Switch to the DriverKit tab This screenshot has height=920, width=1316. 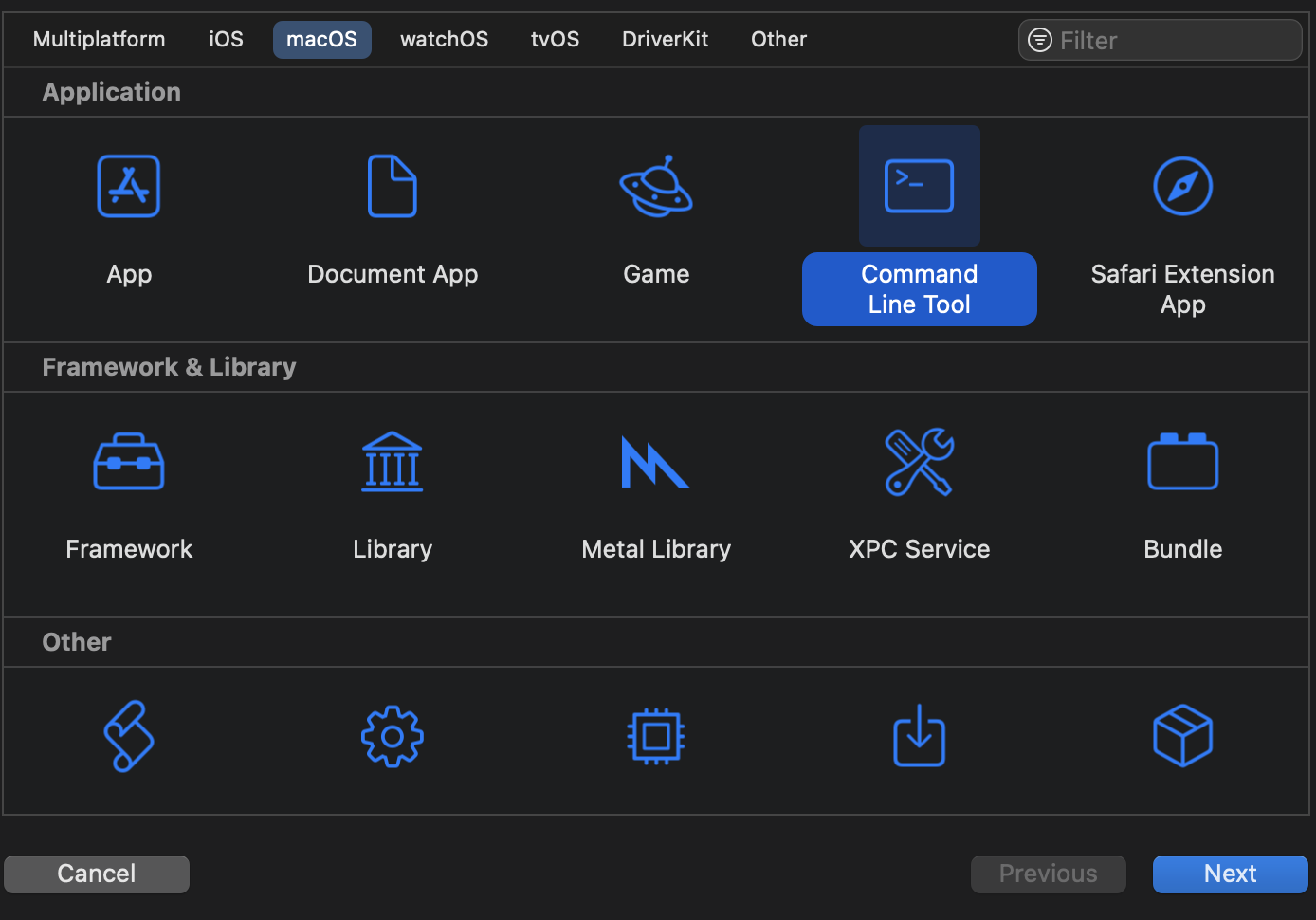pos(666,40)
